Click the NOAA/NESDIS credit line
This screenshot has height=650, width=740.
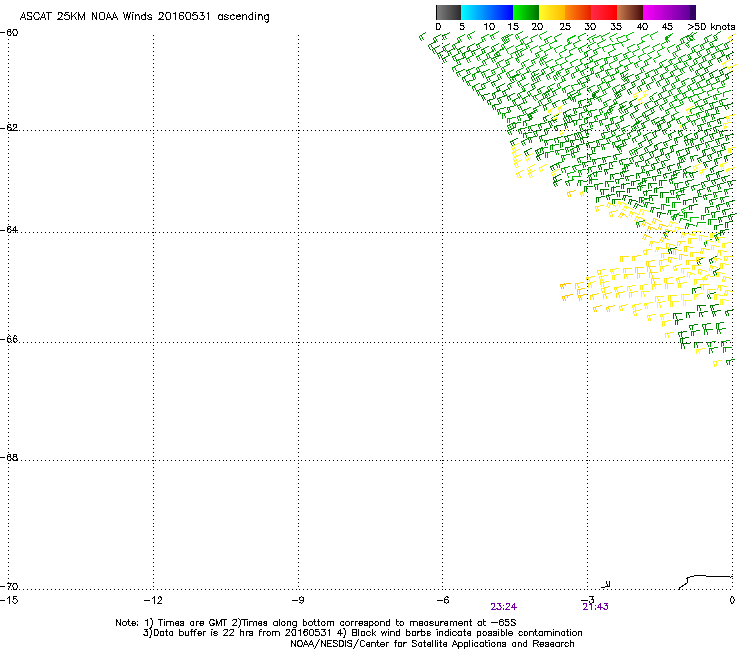pyautogui.click(x=432, y=644)
